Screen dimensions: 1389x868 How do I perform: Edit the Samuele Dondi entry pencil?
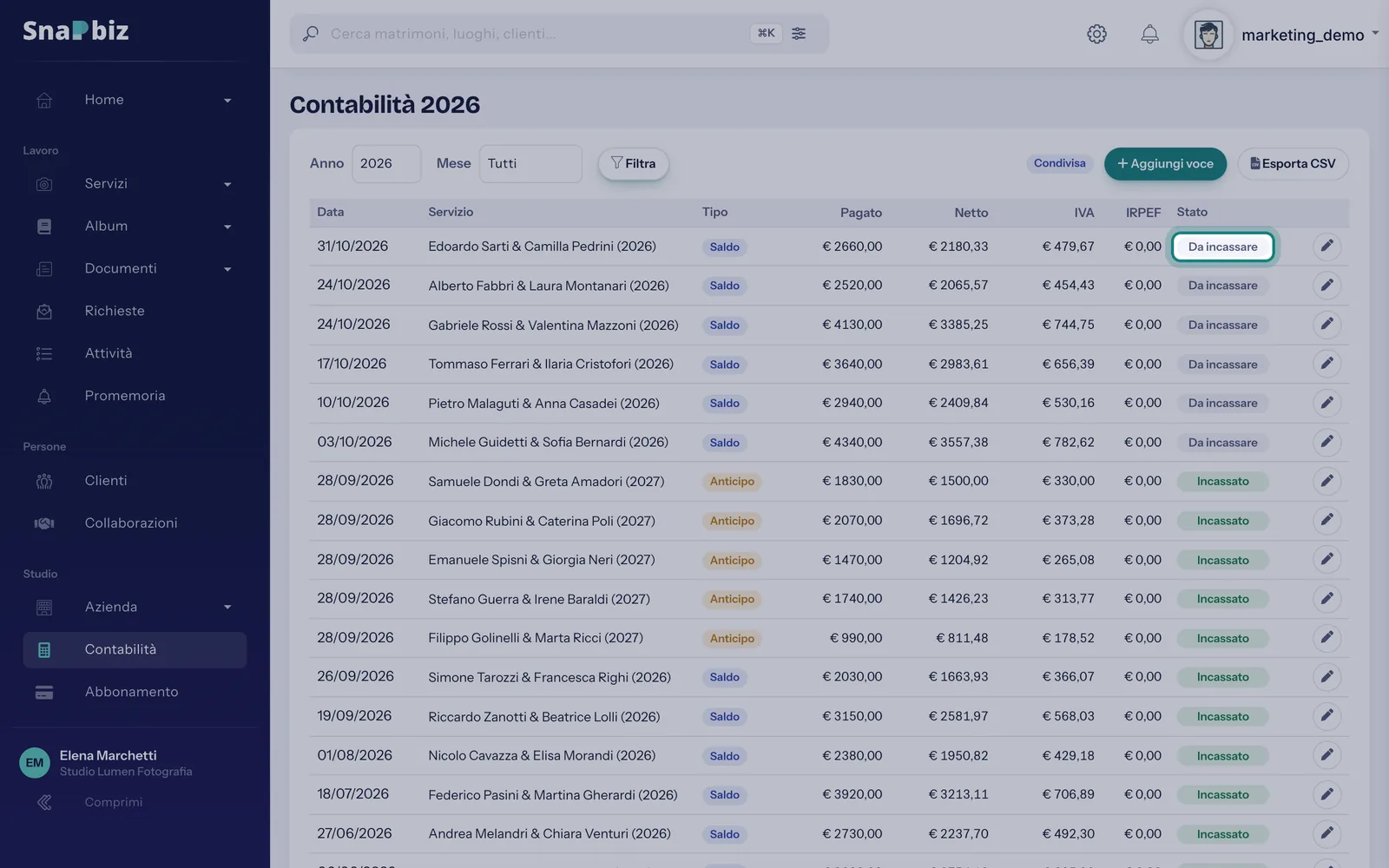1326,481
